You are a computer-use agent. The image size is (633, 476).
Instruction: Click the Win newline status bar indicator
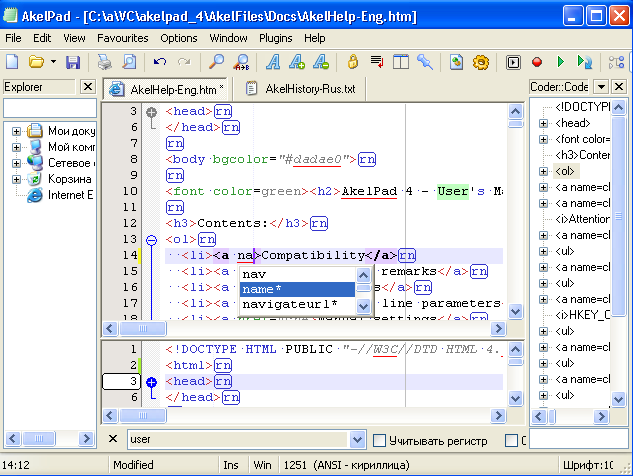262,465
